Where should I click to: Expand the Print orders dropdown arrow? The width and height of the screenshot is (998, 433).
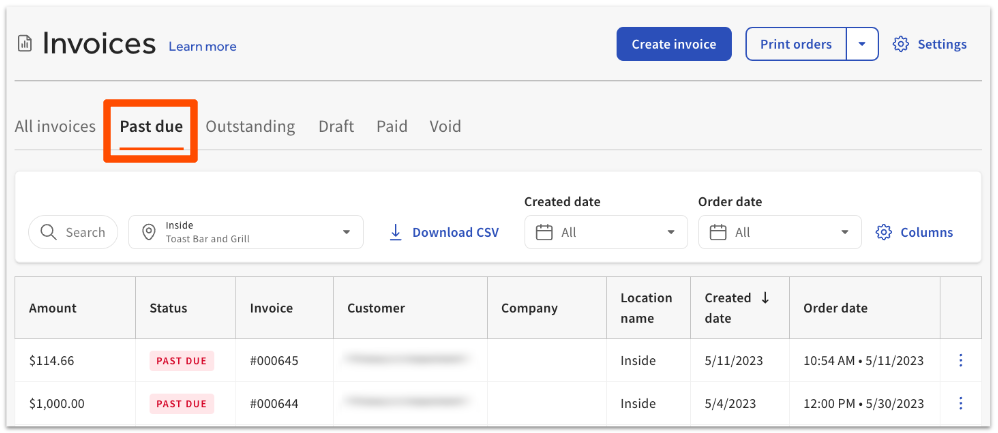tap(862, 44)
